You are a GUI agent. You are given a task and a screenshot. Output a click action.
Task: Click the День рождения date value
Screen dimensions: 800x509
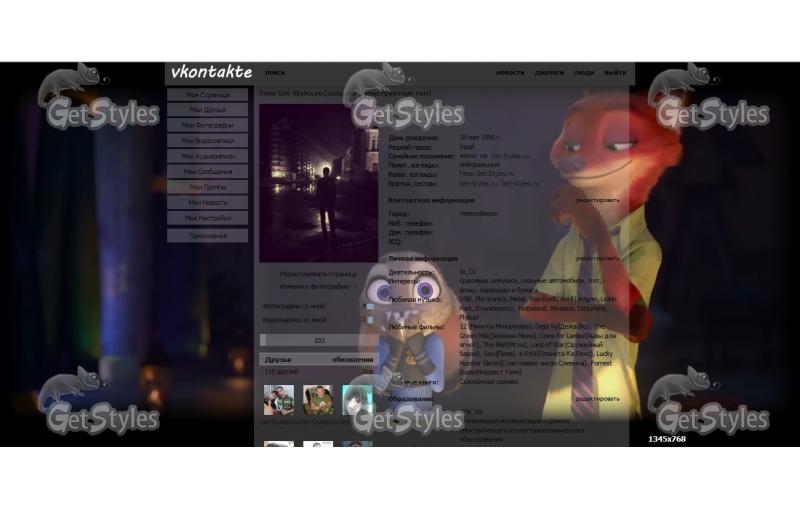point(480,137)
